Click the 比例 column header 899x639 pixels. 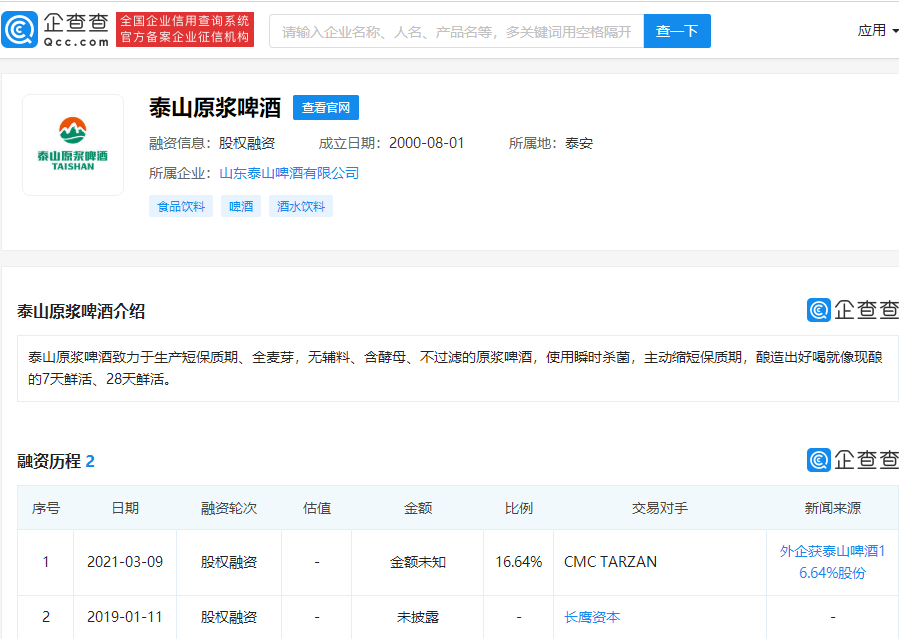point(518,508)
